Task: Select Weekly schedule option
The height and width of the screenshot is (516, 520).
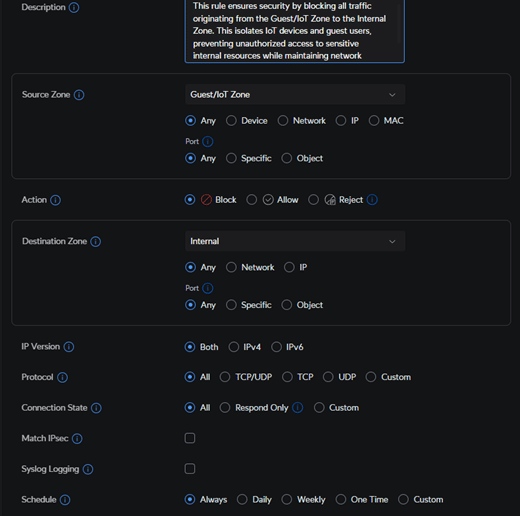Action: click(x=287, y=499)
